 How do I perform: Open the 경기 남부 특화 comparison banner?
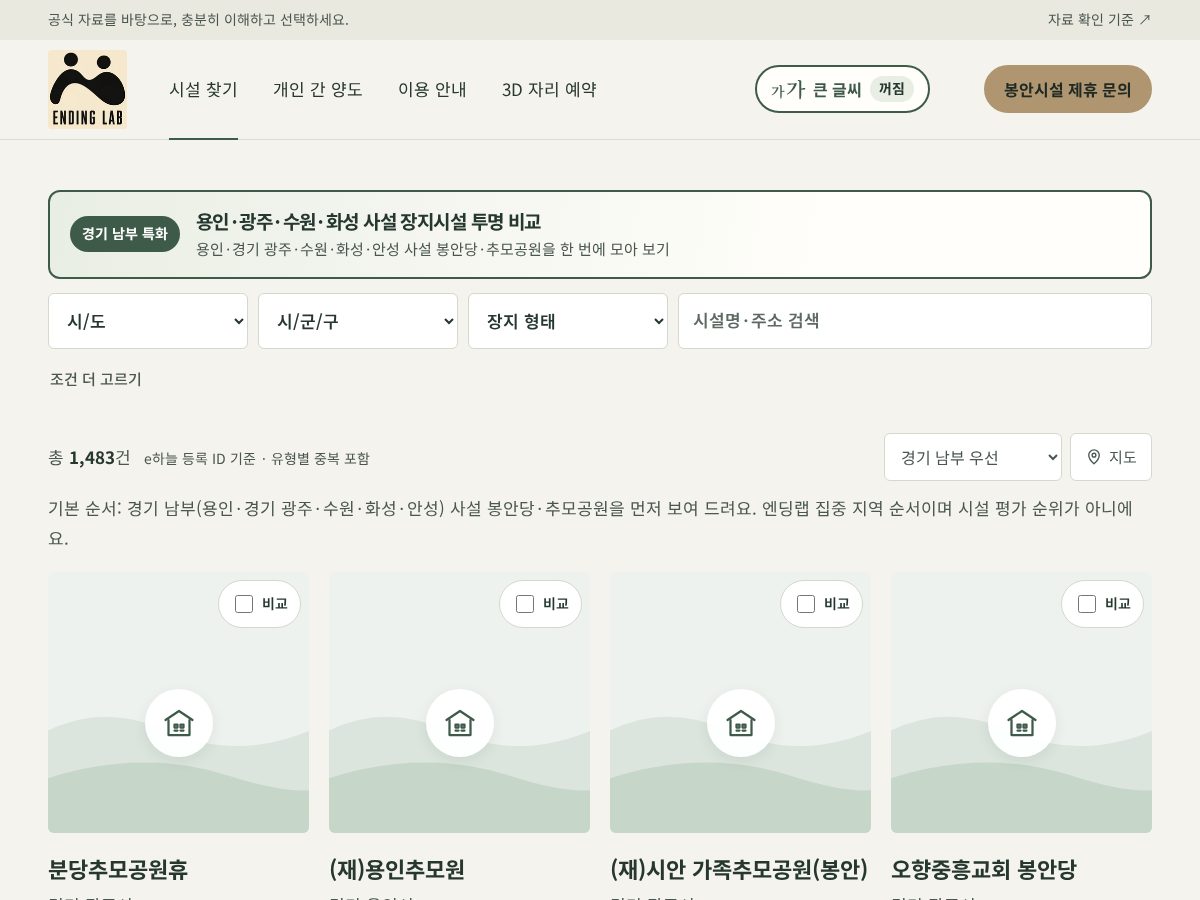[x=600, y=234]
